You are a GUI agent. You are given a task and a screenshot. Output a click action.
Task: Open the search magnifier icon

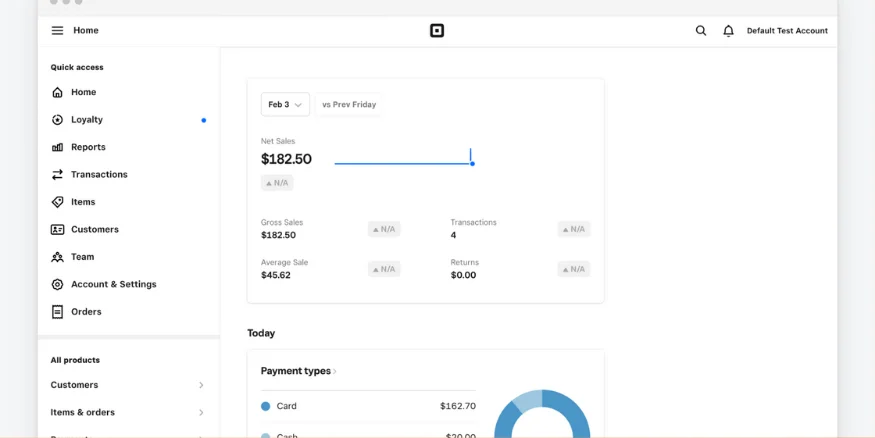point(701,31)
